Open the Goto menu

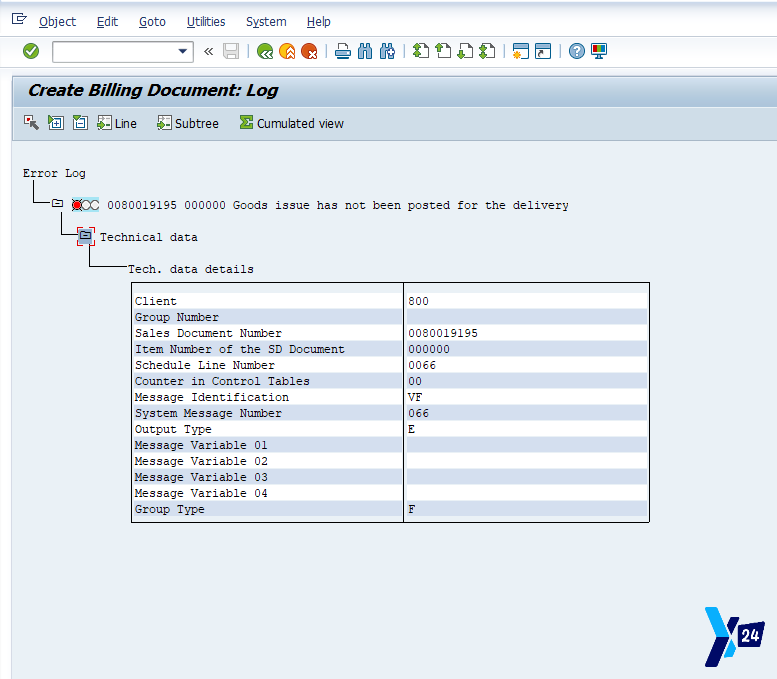pos(152,21)
